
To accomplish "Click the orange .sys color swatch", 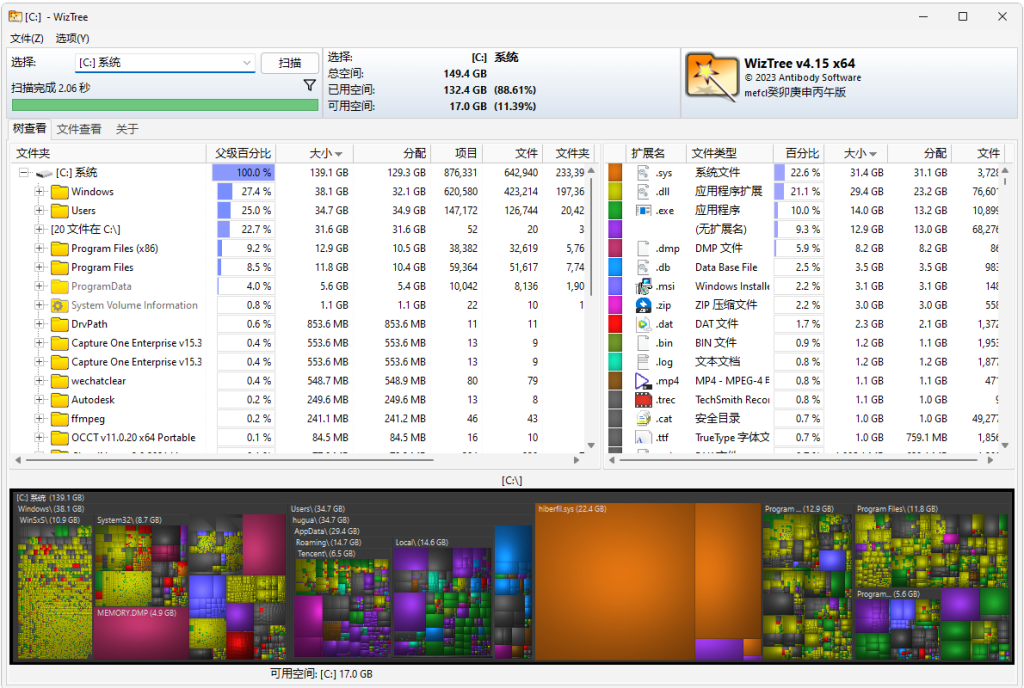I will [615, 173].
